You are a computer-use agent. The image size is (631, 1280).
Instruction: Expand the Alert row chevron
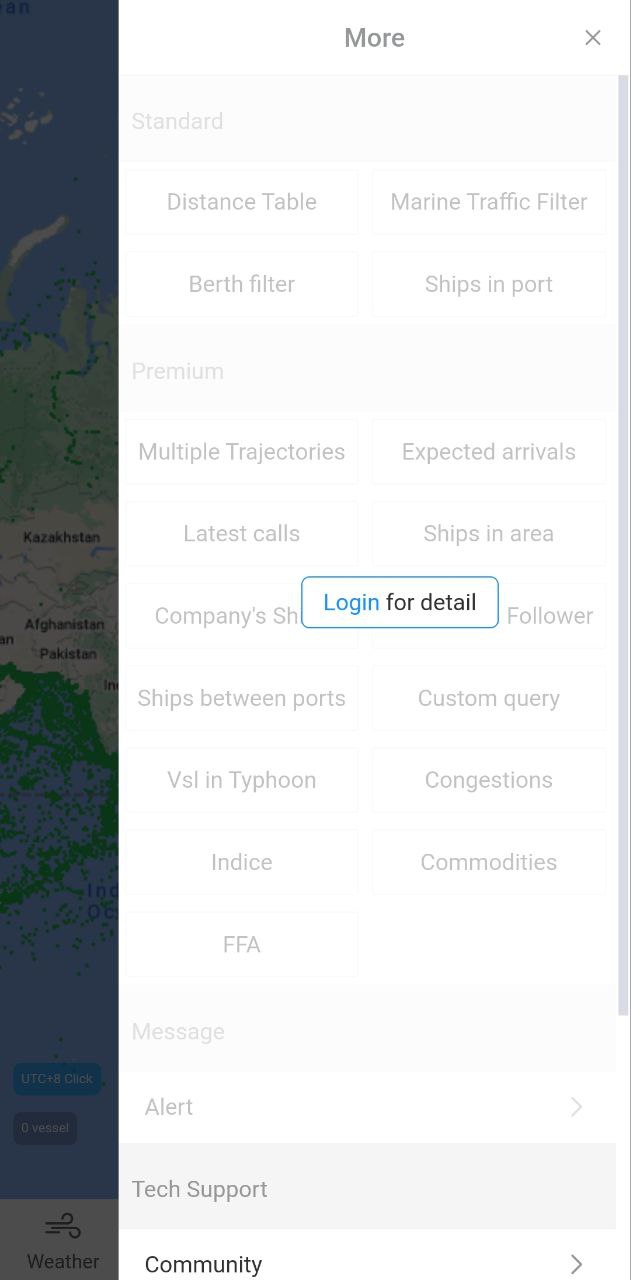[576, 1106]
